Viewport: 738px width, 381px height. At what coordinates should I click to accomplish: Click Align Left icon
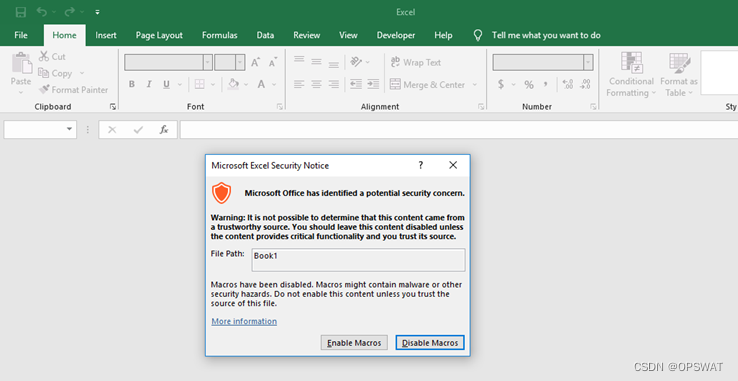pos(299,84)
